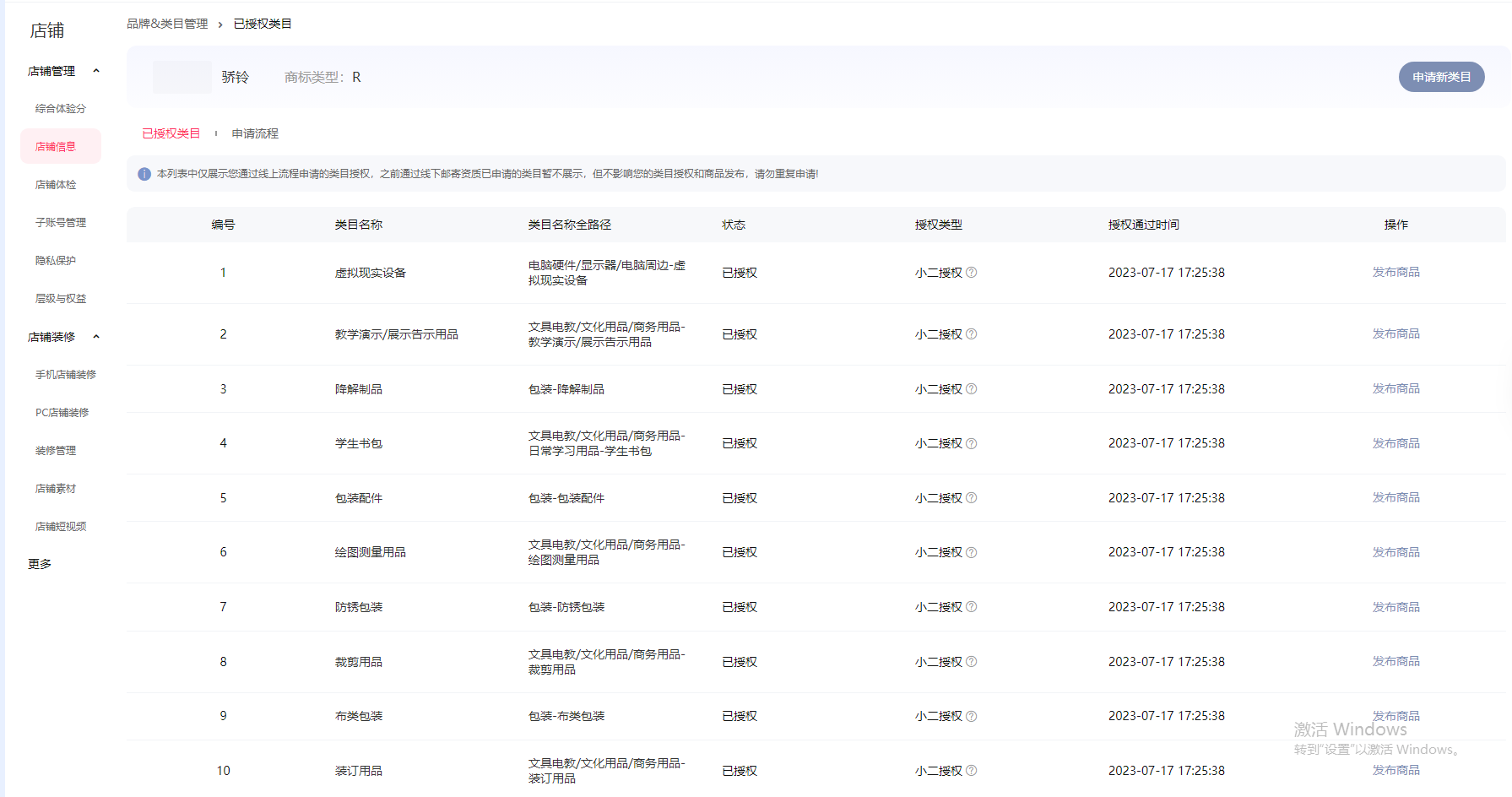
Task: Click help icon beside 小二授权 in row 7
Action: point(971,607)
